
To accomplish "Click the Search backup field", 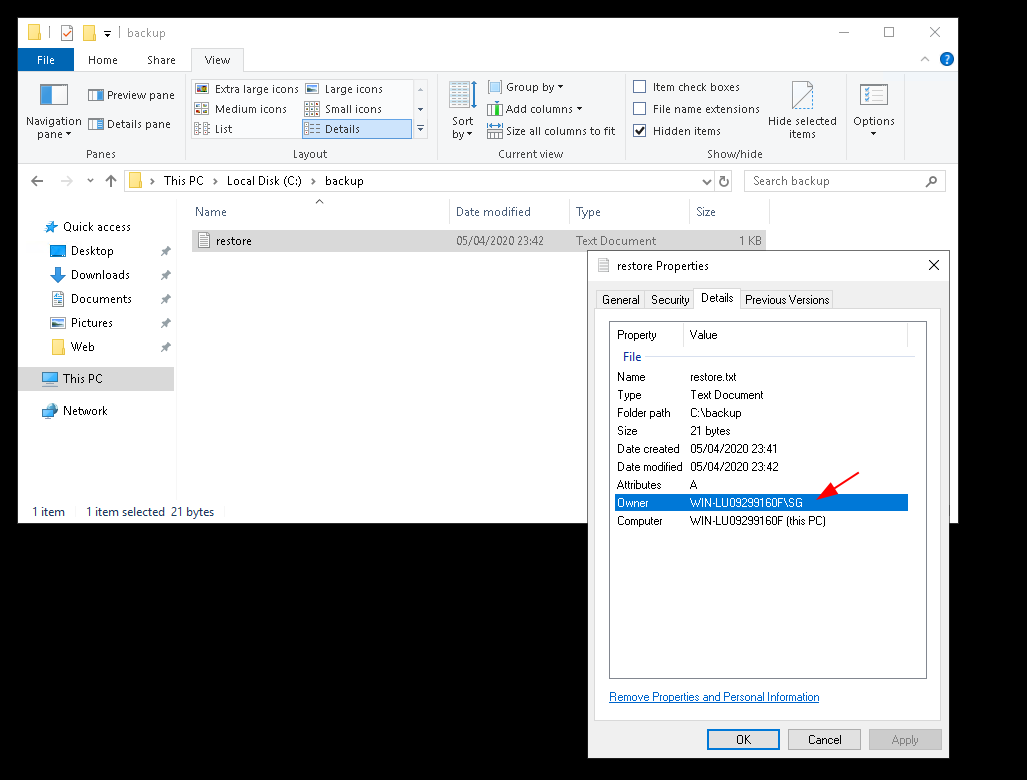I will pos(835,181).
